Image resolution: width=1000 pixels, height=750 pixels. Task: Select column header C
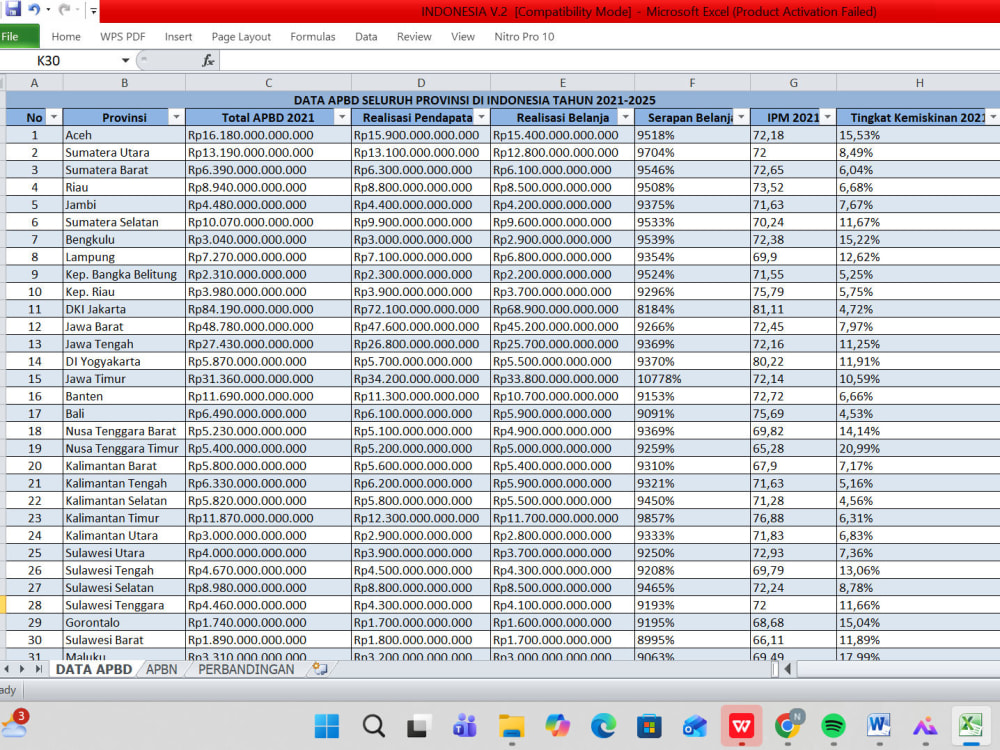tap(268, 83)
